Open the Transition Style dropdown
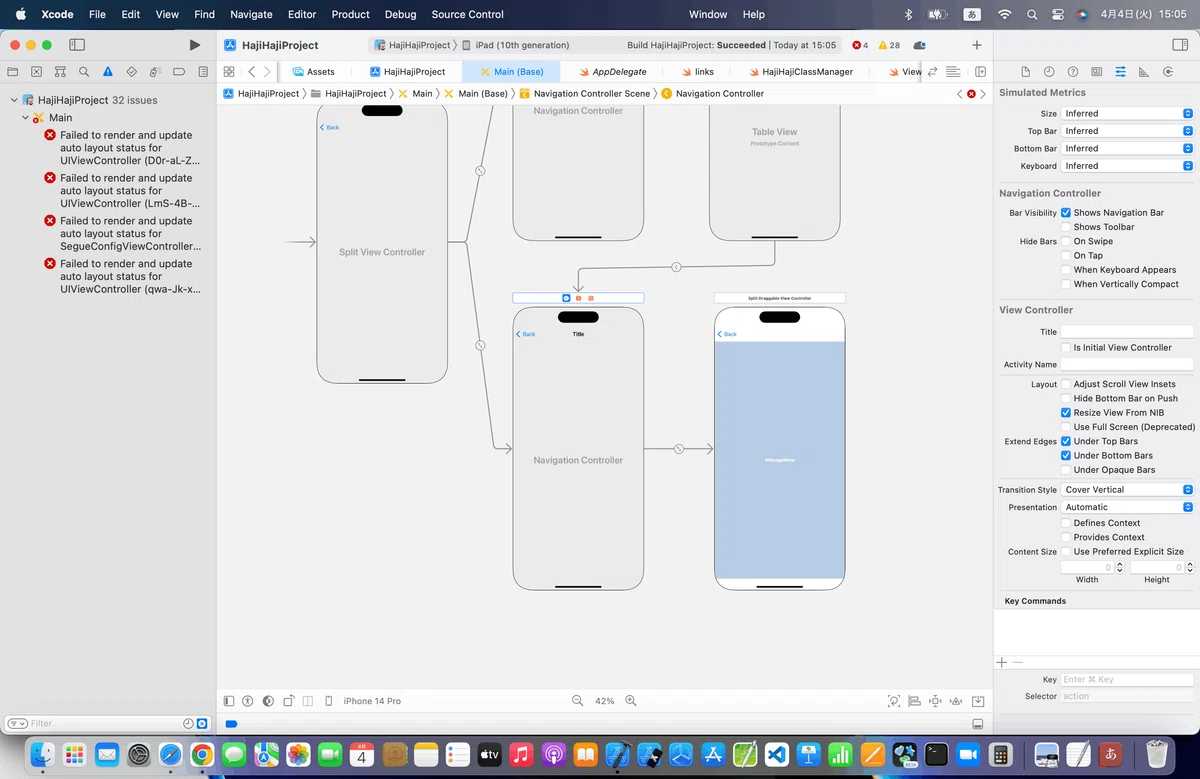The image size is (1200, 779). pyautogui.click(x=1127, y=490)
